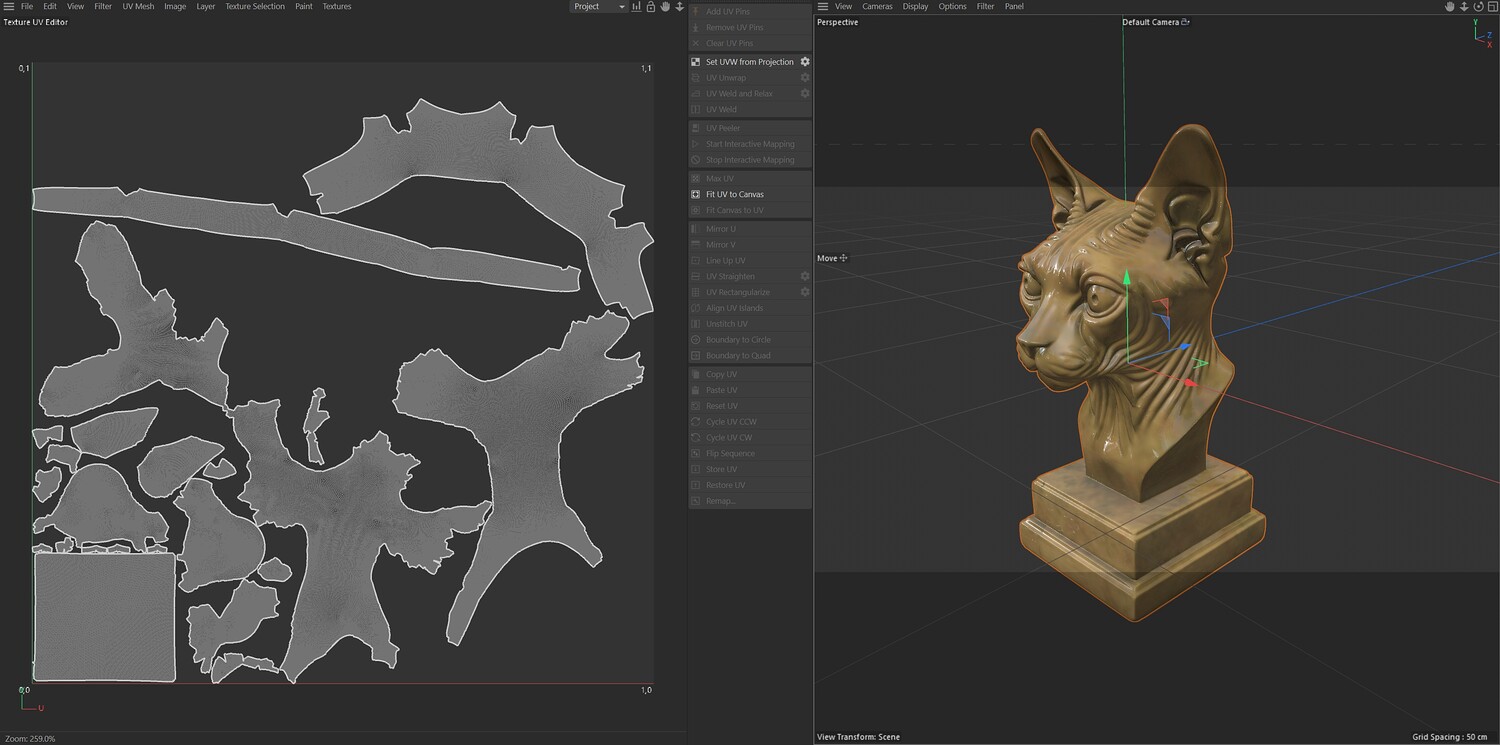Click the Move tool icon in viewport

843,258
